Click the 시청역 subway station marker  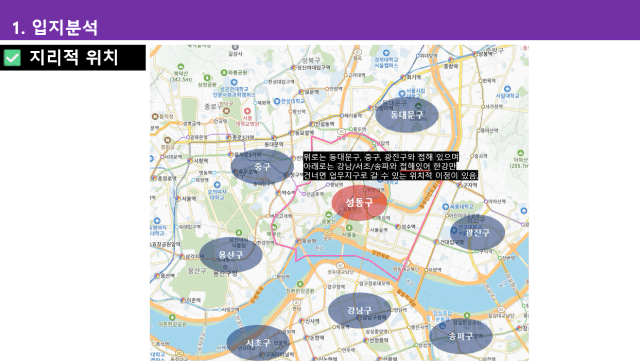(190, 161)
